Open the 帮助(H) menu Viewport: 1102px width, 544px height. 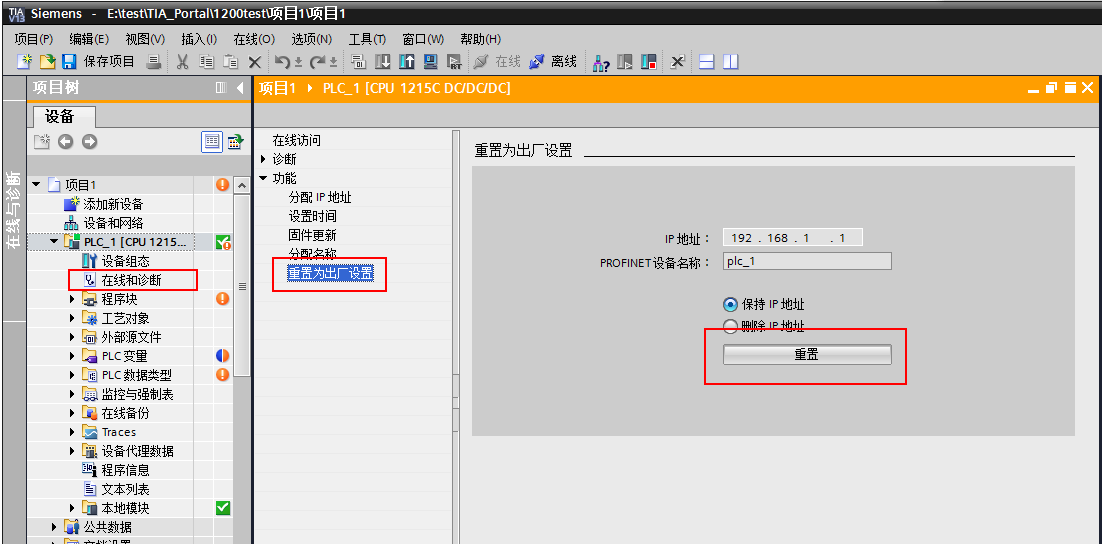tap(481, 39)
